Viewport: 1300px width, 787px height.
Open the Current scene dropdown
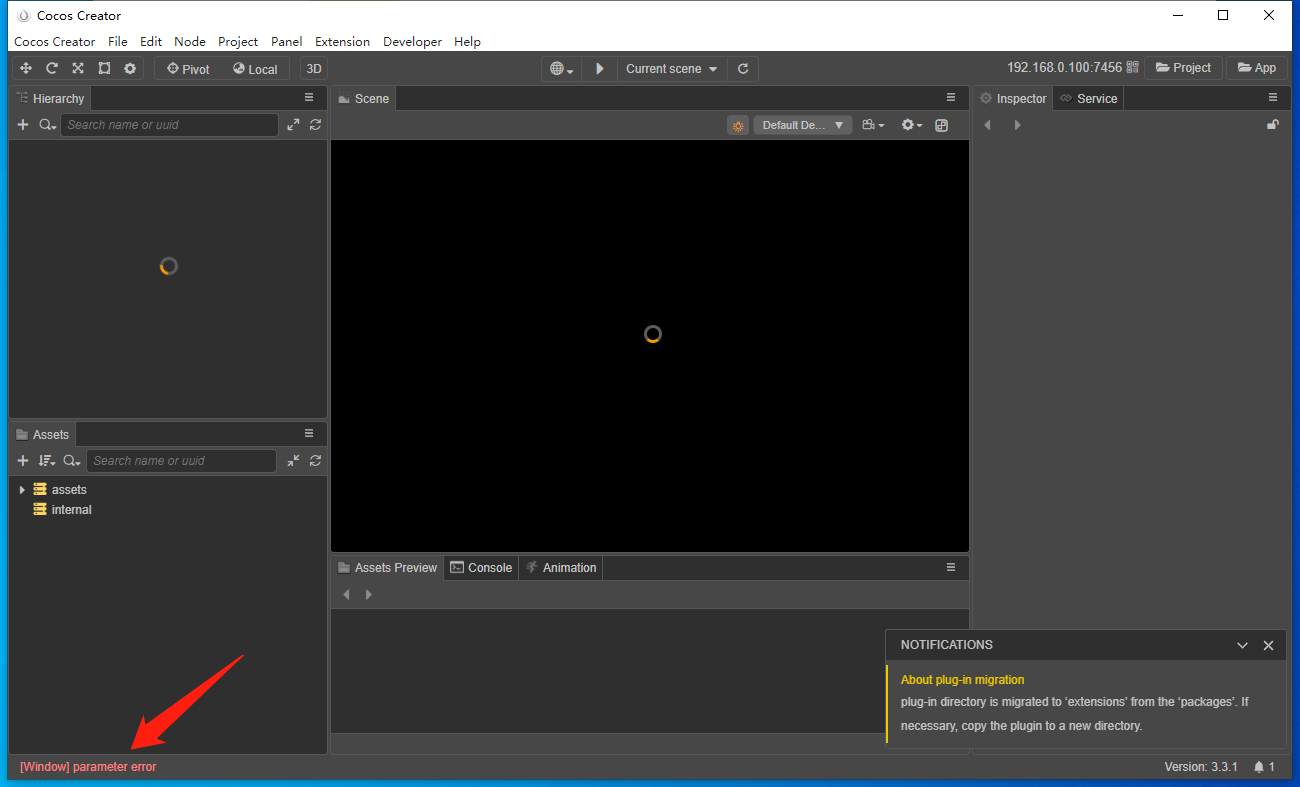coord(671,69)
